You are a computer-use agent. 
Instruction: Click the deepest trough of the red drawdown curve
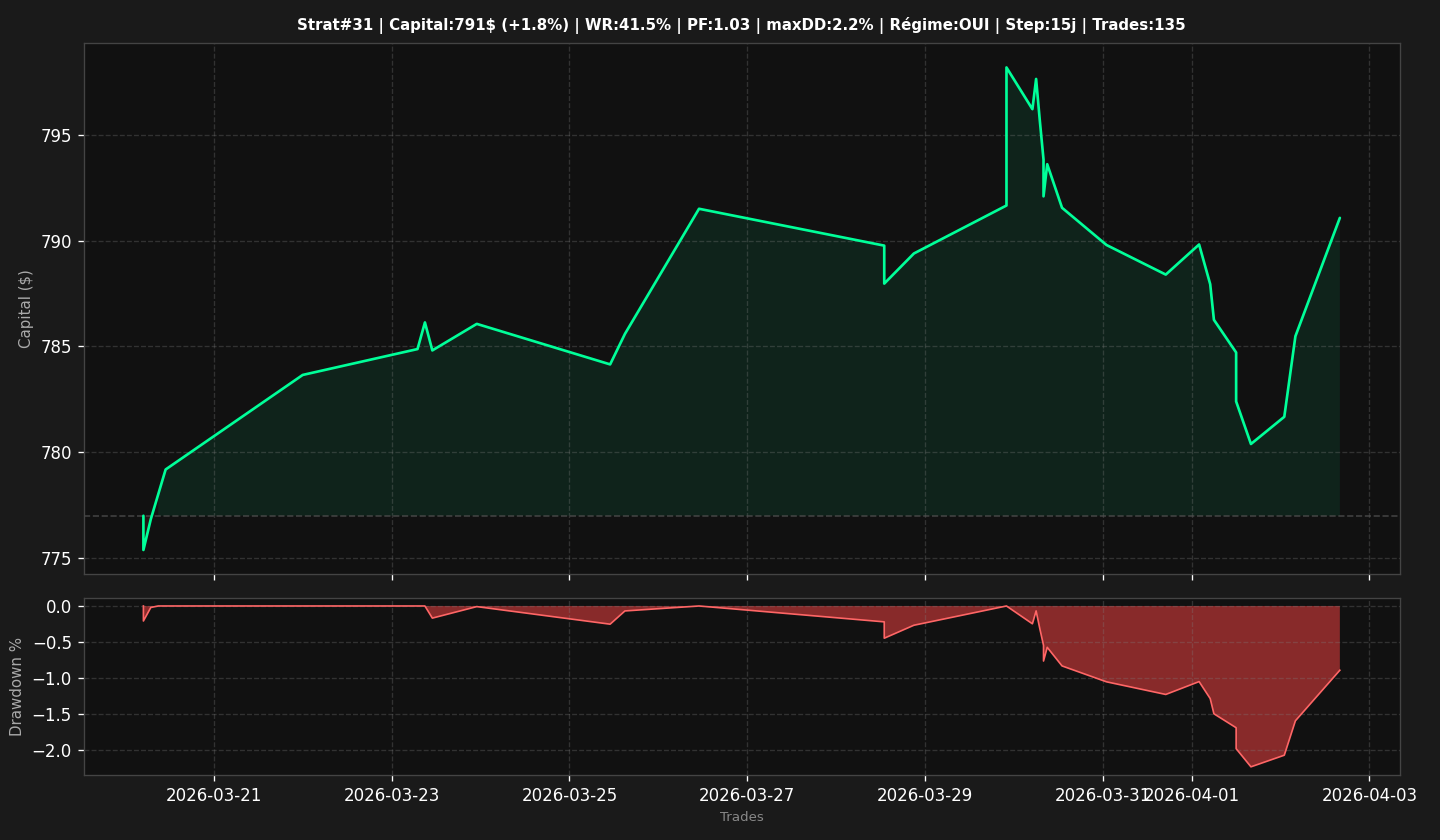point(1251,767)
